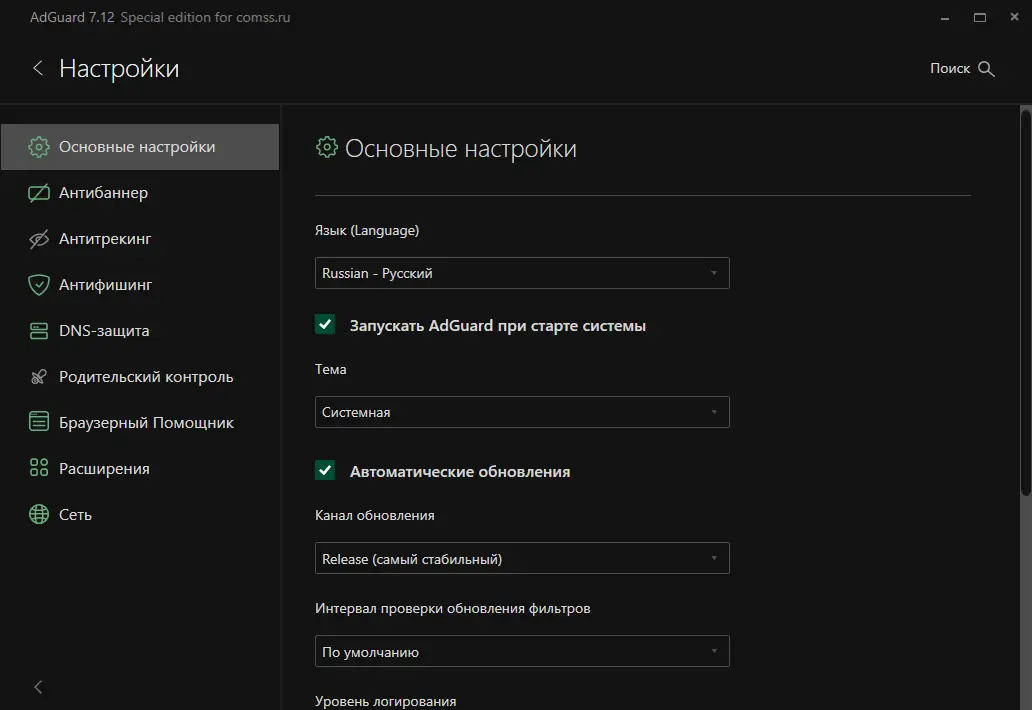Click the vertical scrollbar on the right
Viewport: 1032px width, 710px height.
tap(1025, 300)
